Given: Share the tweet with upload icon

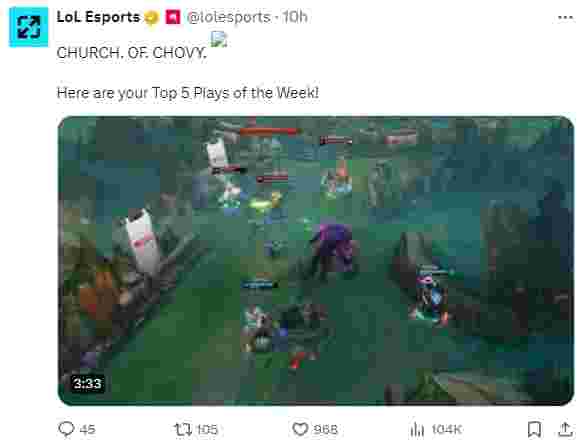Looking at the screenshot, I should [566, 429].
